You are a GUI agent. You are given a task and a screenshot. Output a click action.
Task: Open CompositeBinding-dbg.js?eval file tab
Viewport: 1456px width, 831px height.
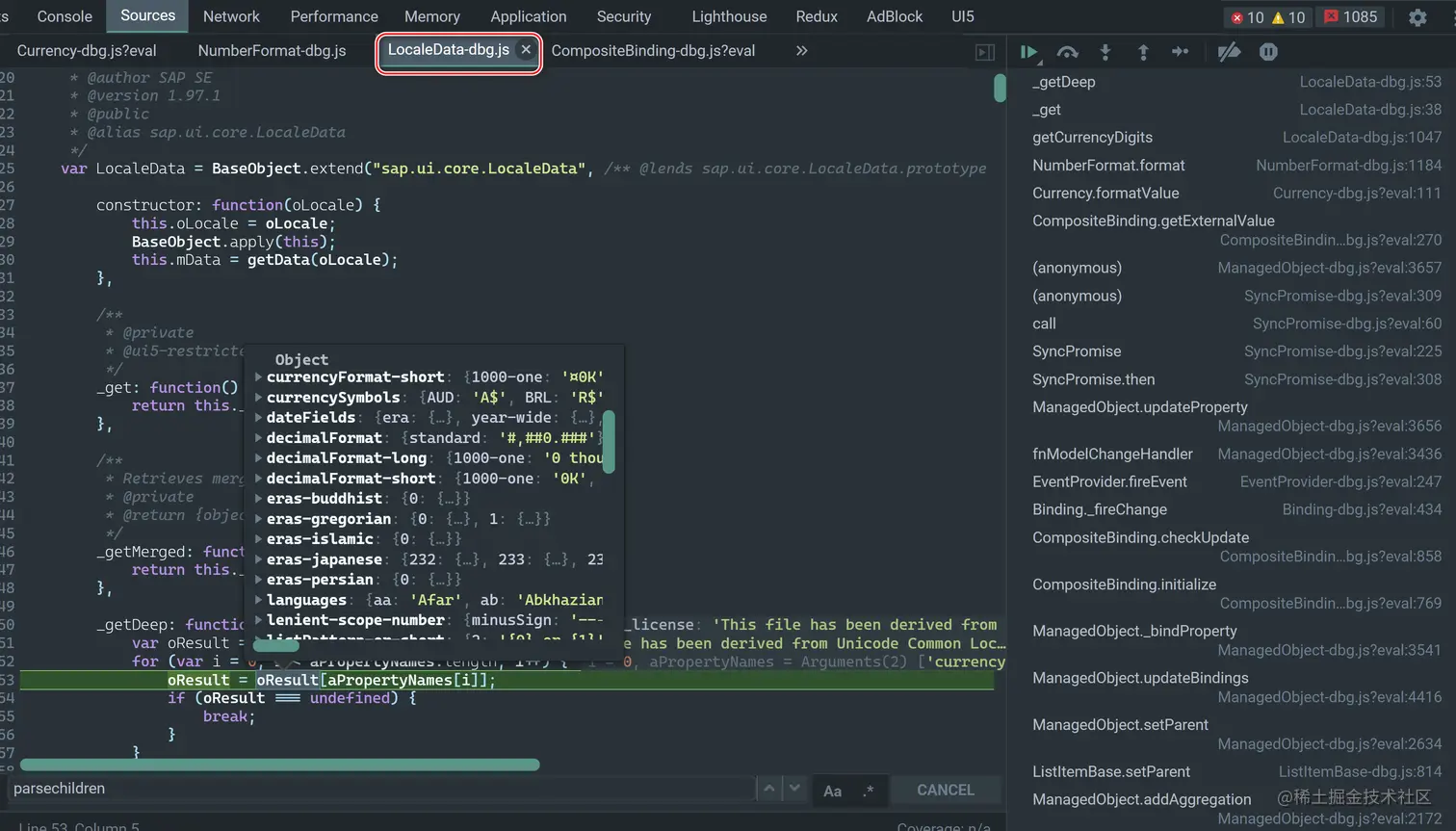pos(653,51)
